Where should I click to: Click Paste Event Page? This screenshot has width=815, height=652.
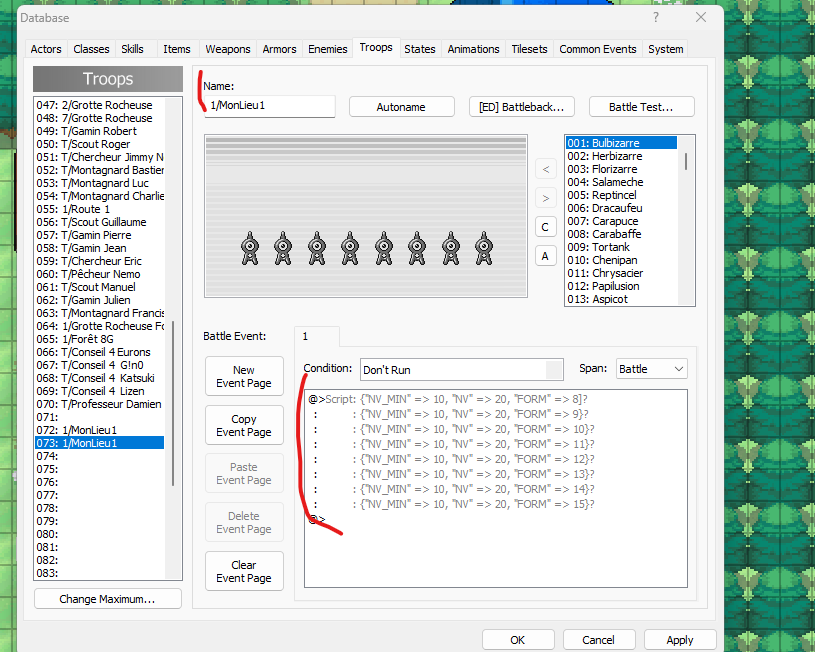(x=244, y=474)
